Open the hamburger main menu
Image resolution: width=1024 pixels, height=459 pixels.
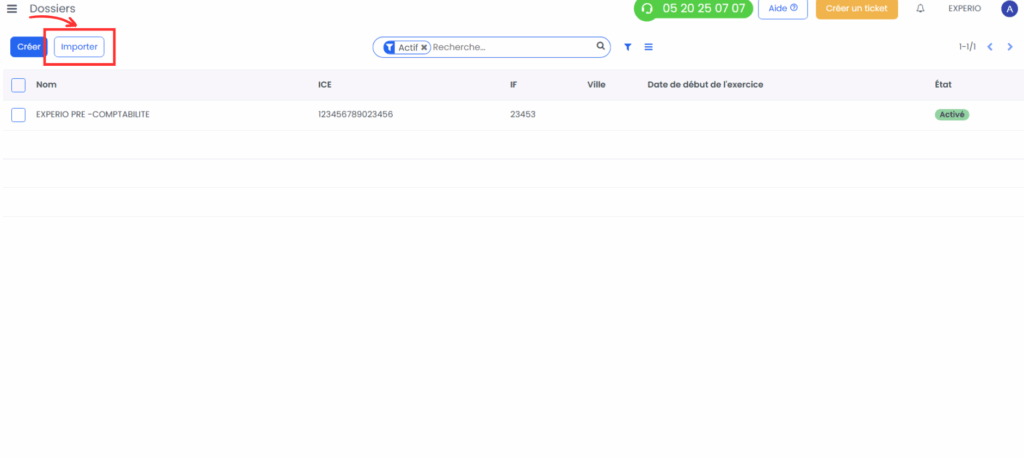pos(12,8)
